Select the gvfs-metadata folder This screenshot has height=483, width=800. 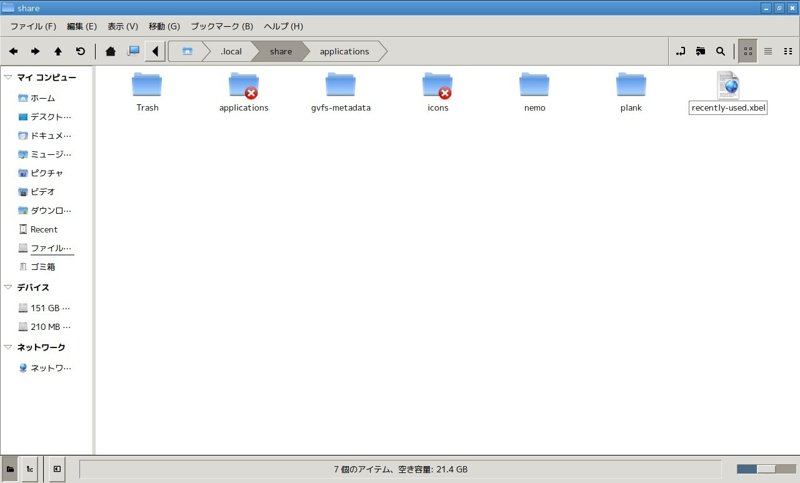pyautogui.click(x=341, y=92)
